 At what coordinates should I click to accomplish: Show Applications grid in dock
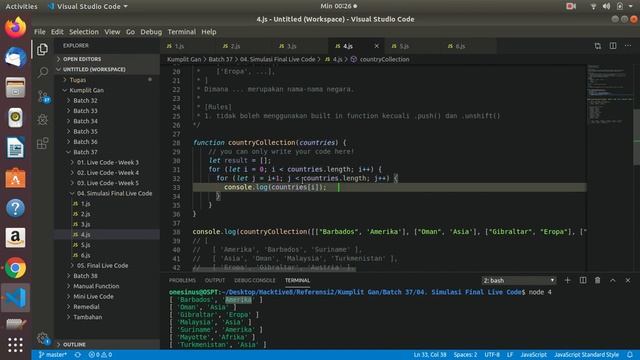pyautogui.click(x=16, y=345)
